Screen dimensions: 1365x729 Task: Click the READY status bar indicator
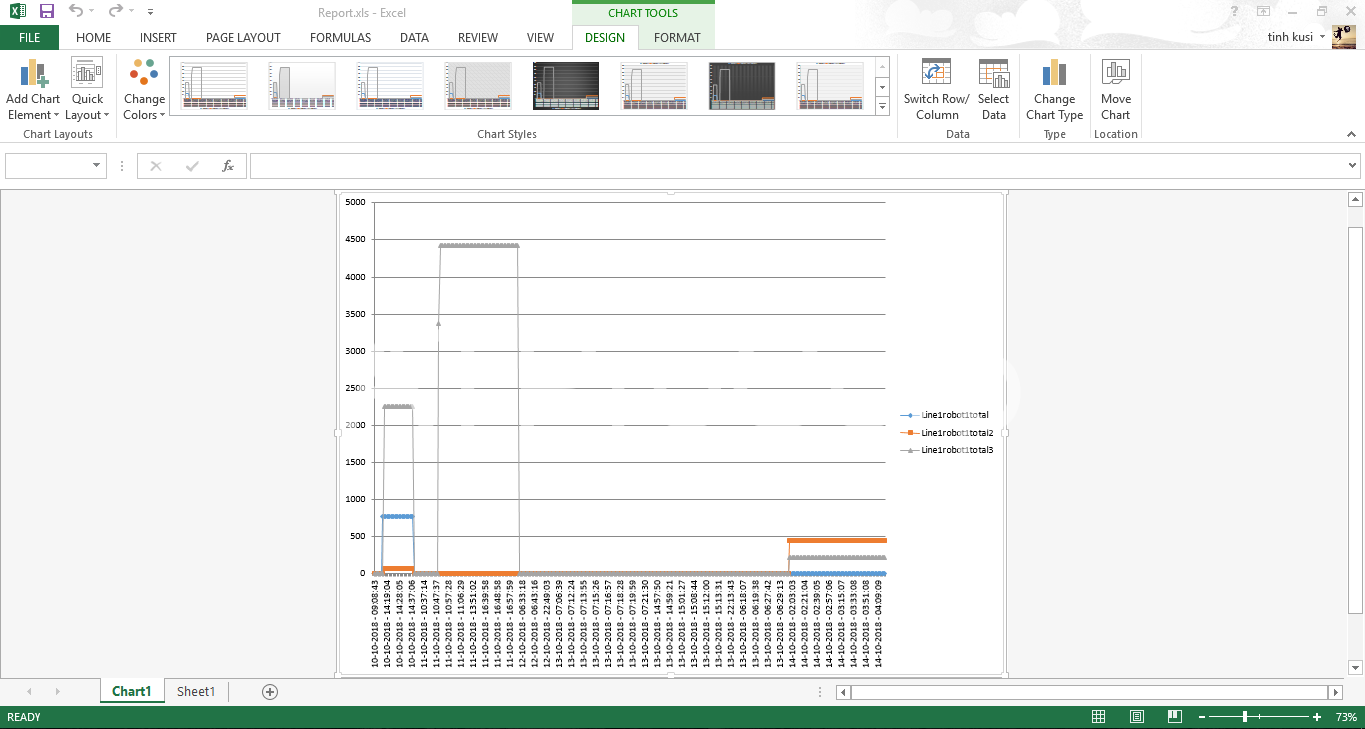tap(24, 717)
